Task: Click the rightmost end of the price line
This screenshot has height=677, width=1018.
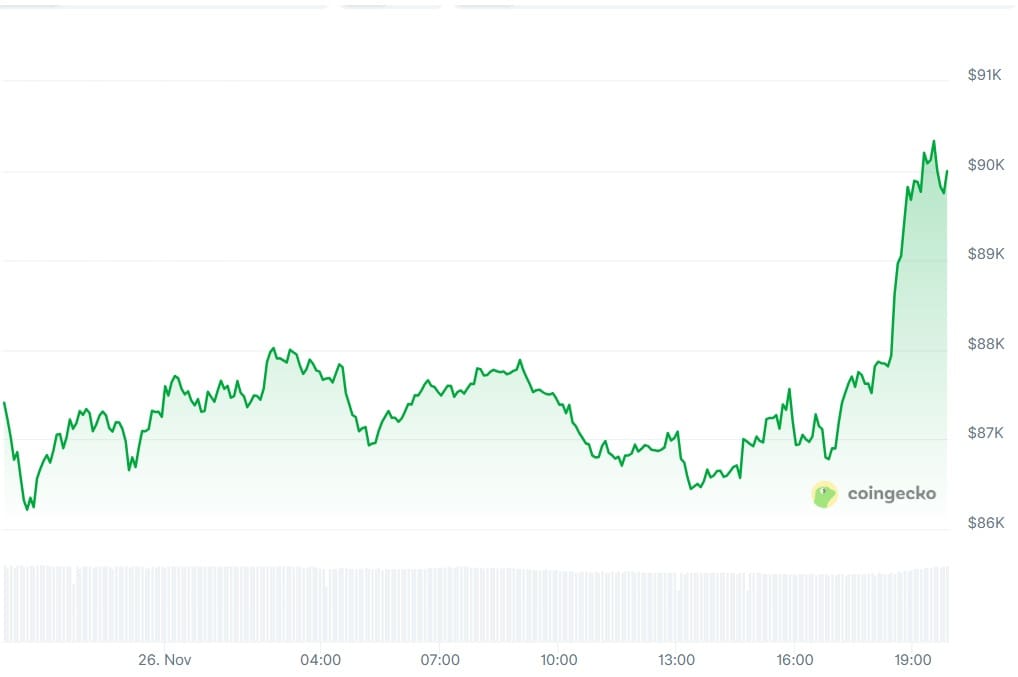Action: coord(946,171)
